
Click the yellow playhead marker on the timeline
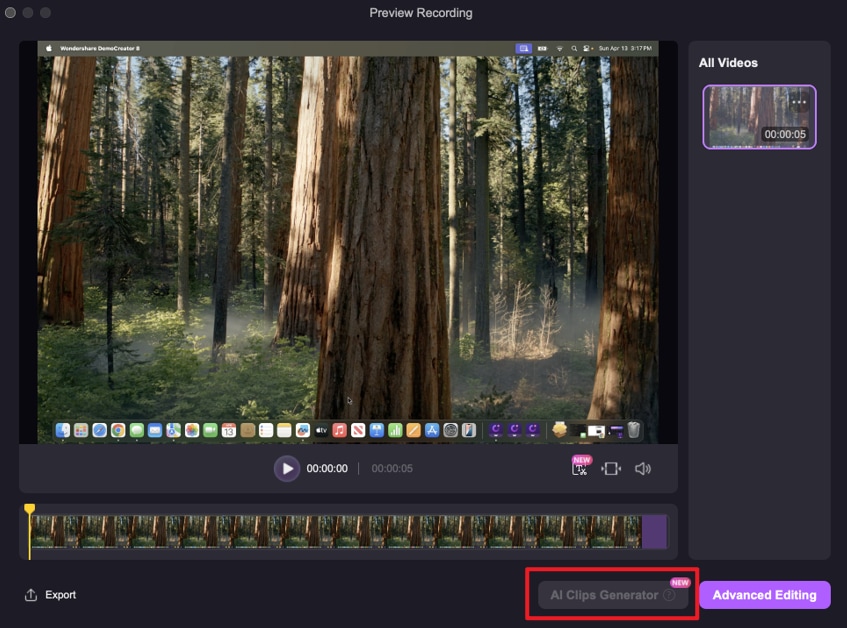[30, 509]
